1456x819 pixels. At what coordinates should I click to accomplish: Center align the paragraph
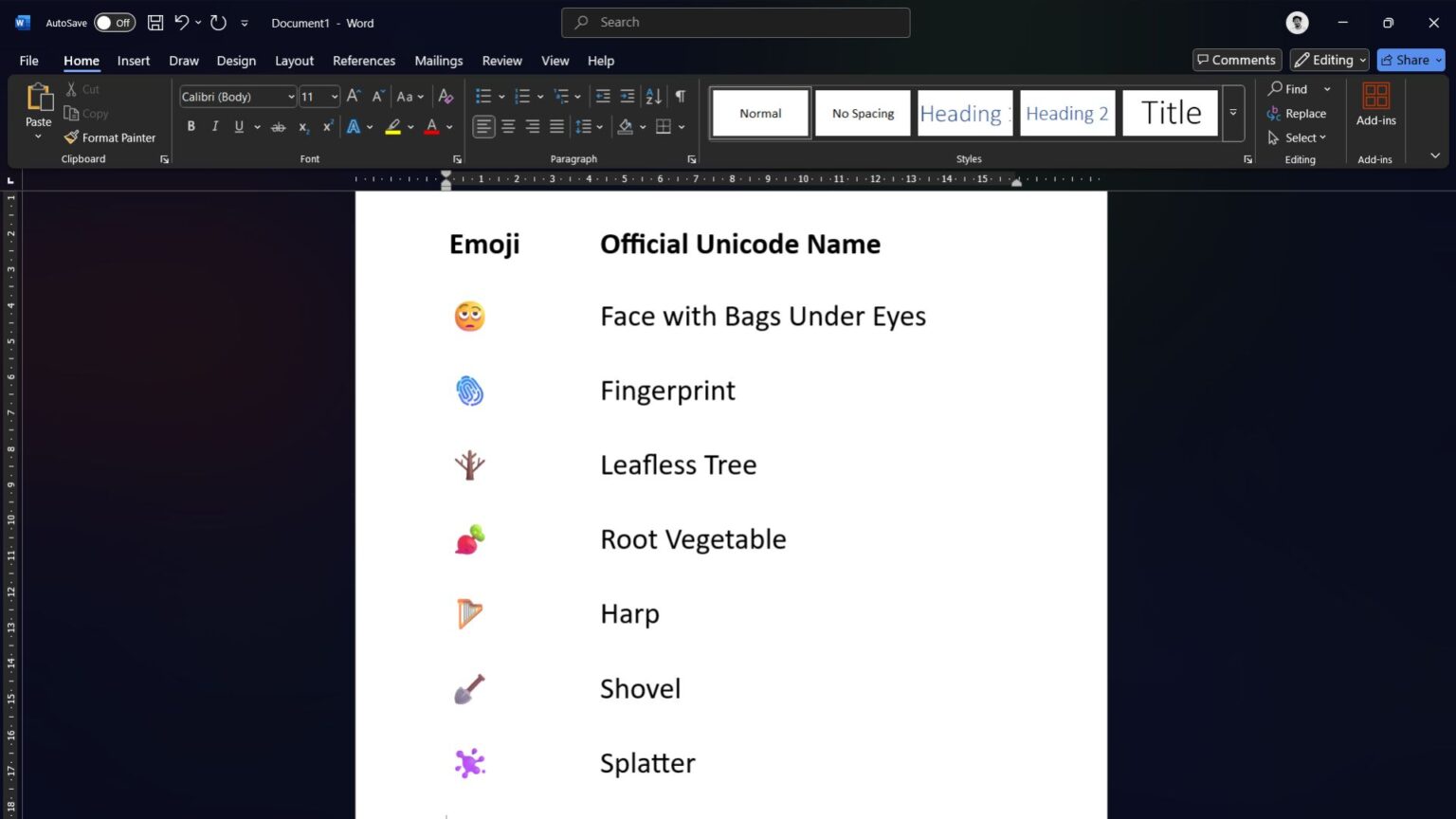pos(508,126)
